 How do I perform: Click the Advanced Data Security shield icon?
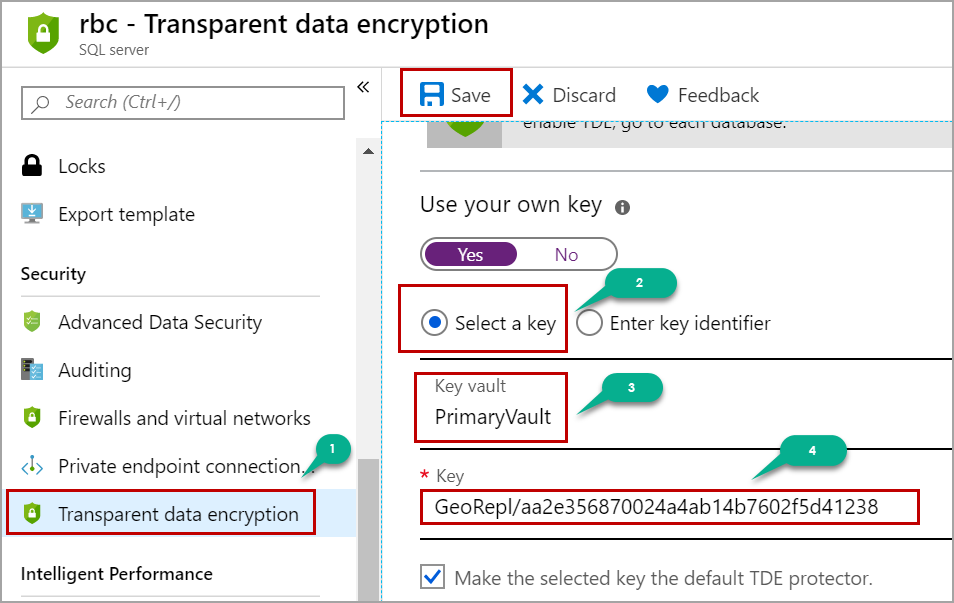(32, 322)
